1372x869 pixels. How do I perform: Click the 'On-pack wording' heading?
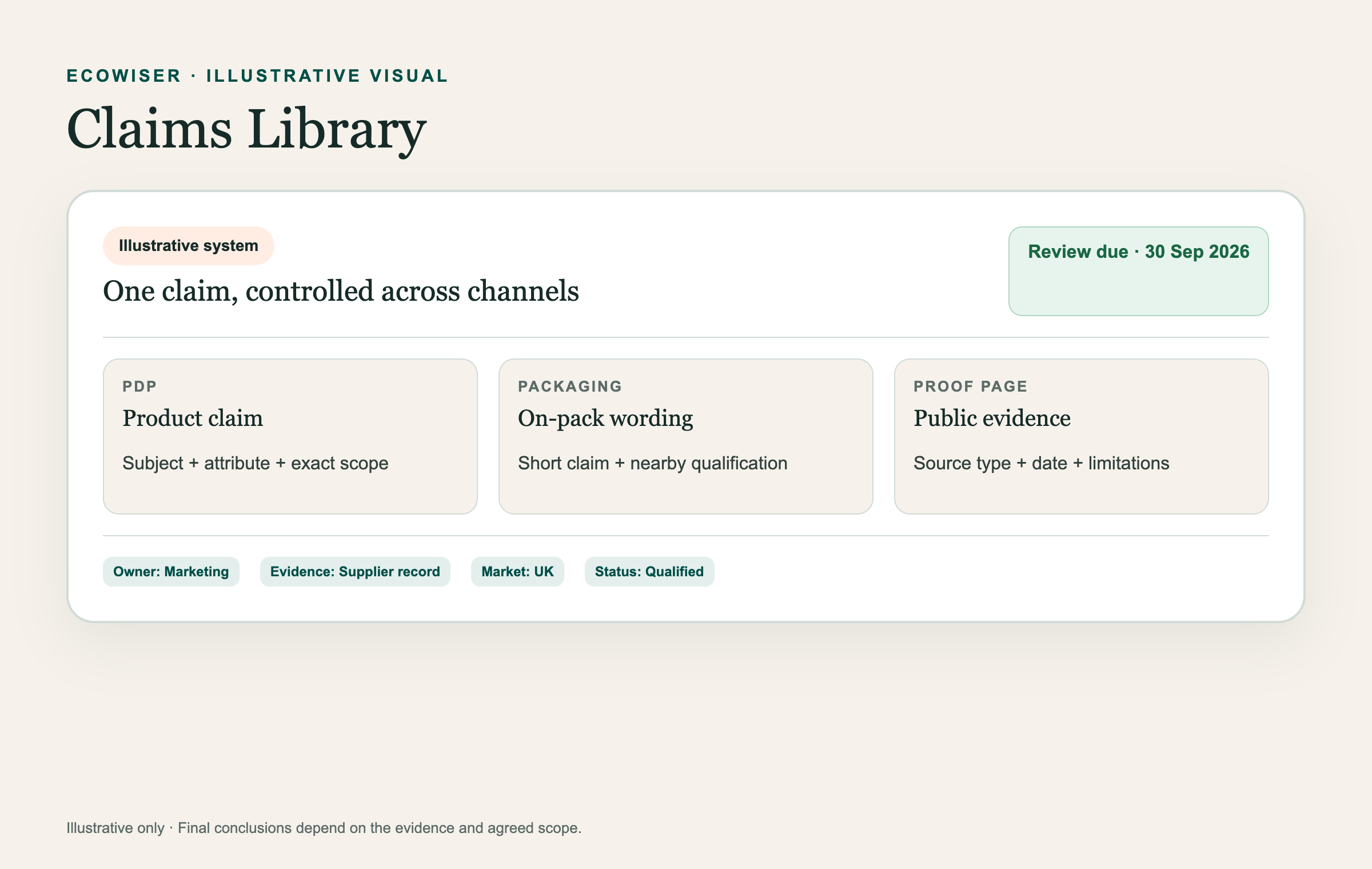pyautogui.click(x=605, y=418)
